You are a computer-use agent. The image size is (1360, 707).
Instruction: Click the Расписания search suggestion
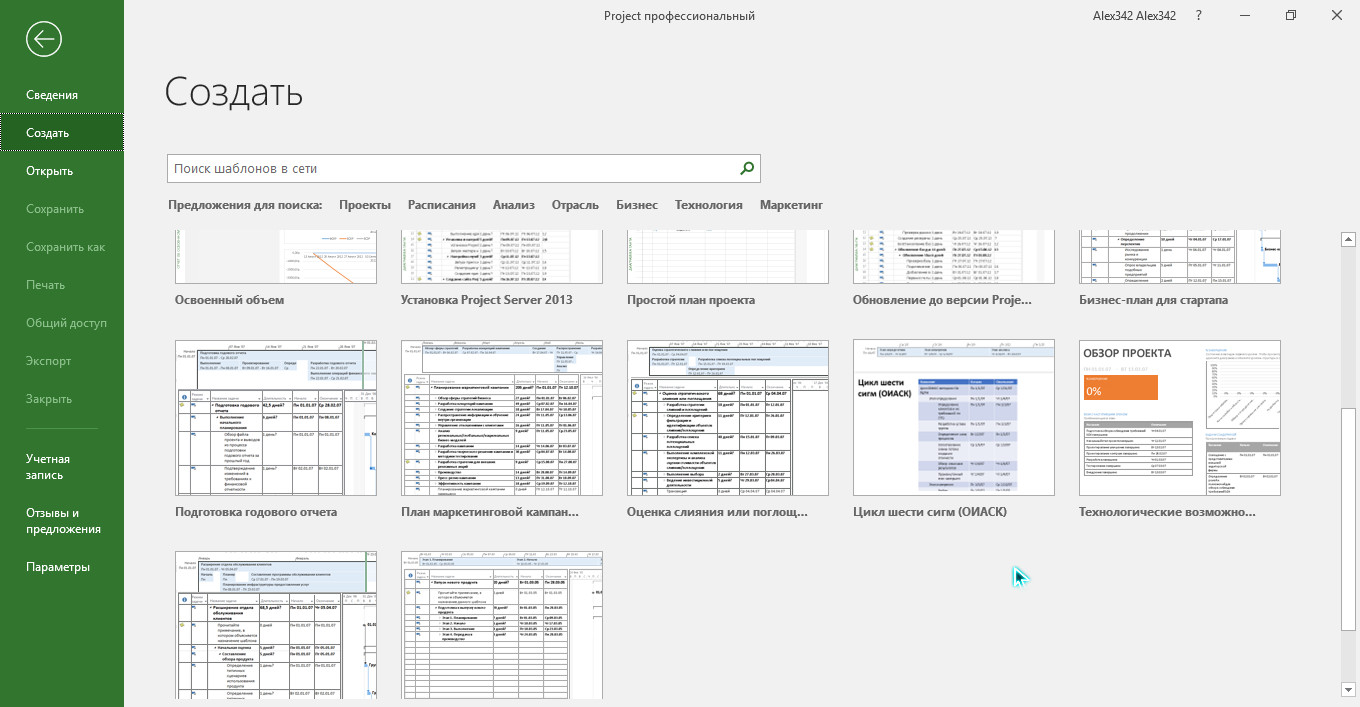tap(441, 205)
